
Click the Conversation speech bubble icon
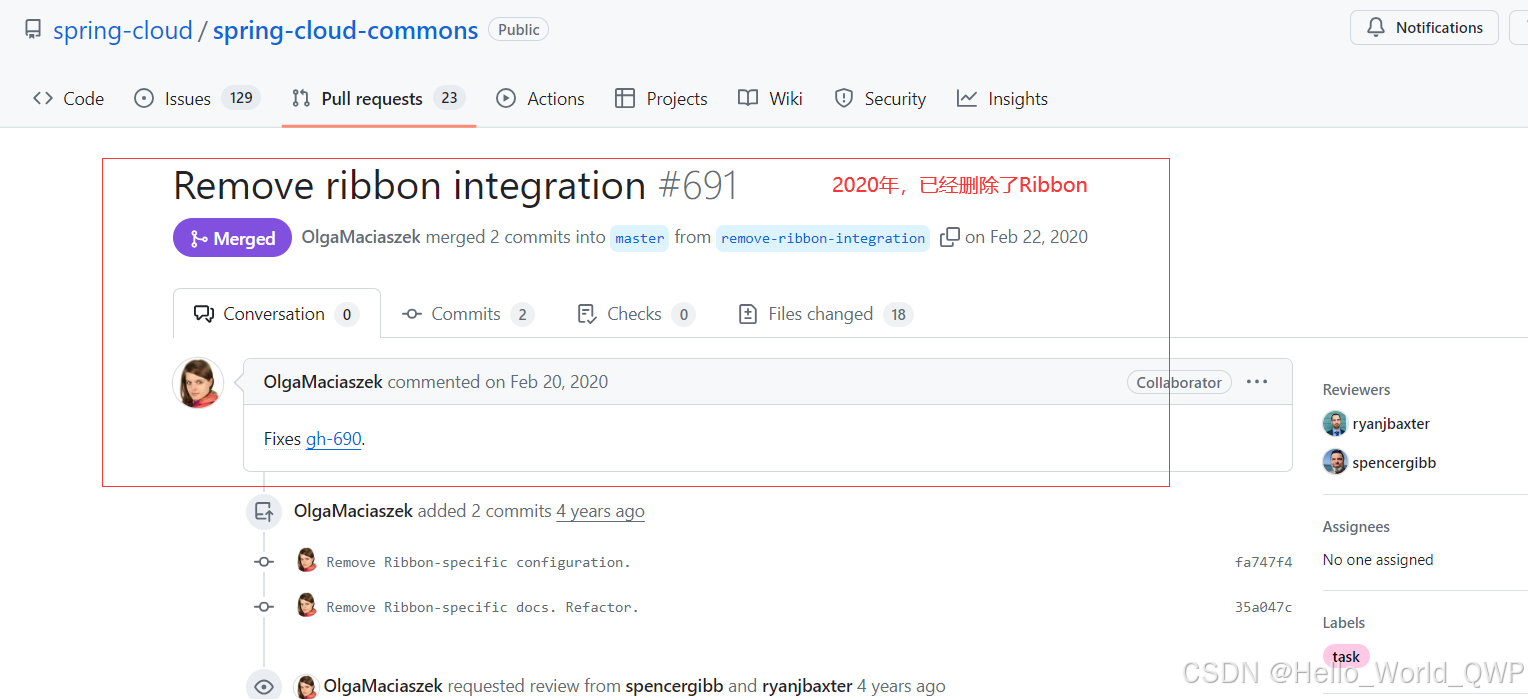click(204, 314)
